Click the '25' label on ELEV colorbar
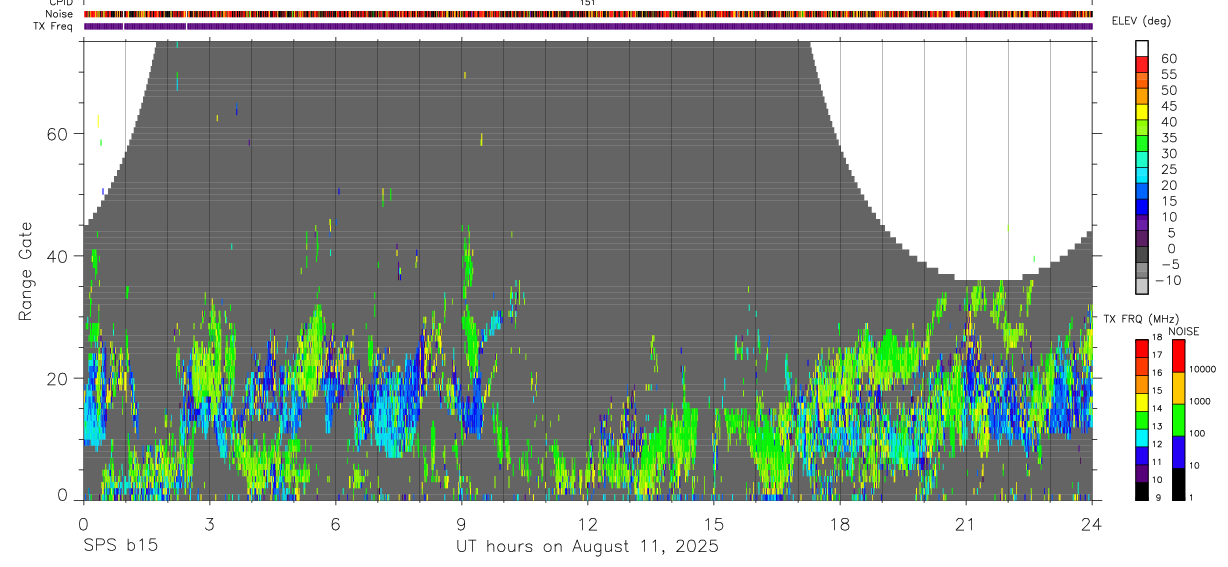Screen dimensions: 1228x567 point(1168,170)
